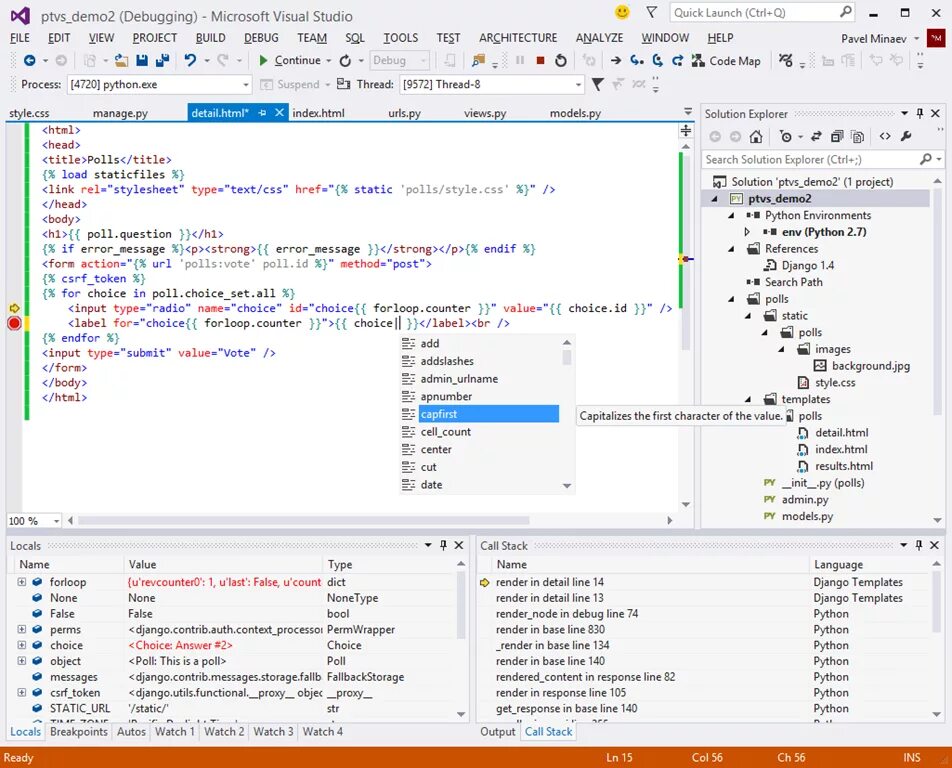
Task: Collapse the templates folder in Solution Explorer
Action: [x=748, y=399]
